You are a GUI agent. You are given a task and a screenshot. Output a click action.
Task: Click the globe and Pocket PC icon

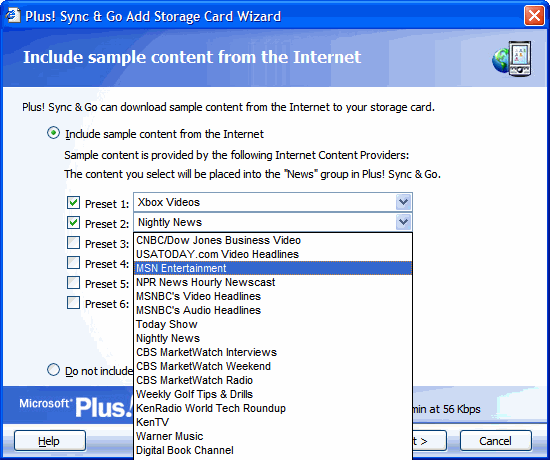coord(511,59)
